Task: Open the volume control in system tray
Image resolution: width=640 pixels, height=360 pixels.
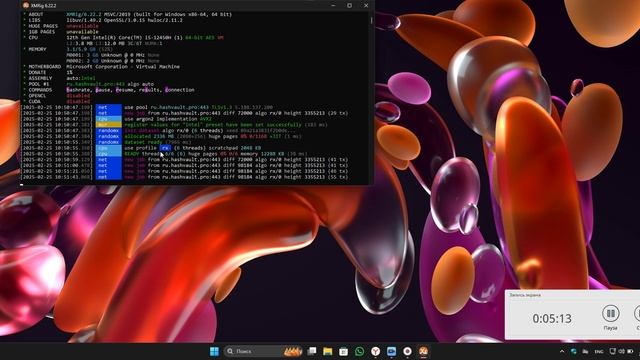Action: click(x=621, y=351)
